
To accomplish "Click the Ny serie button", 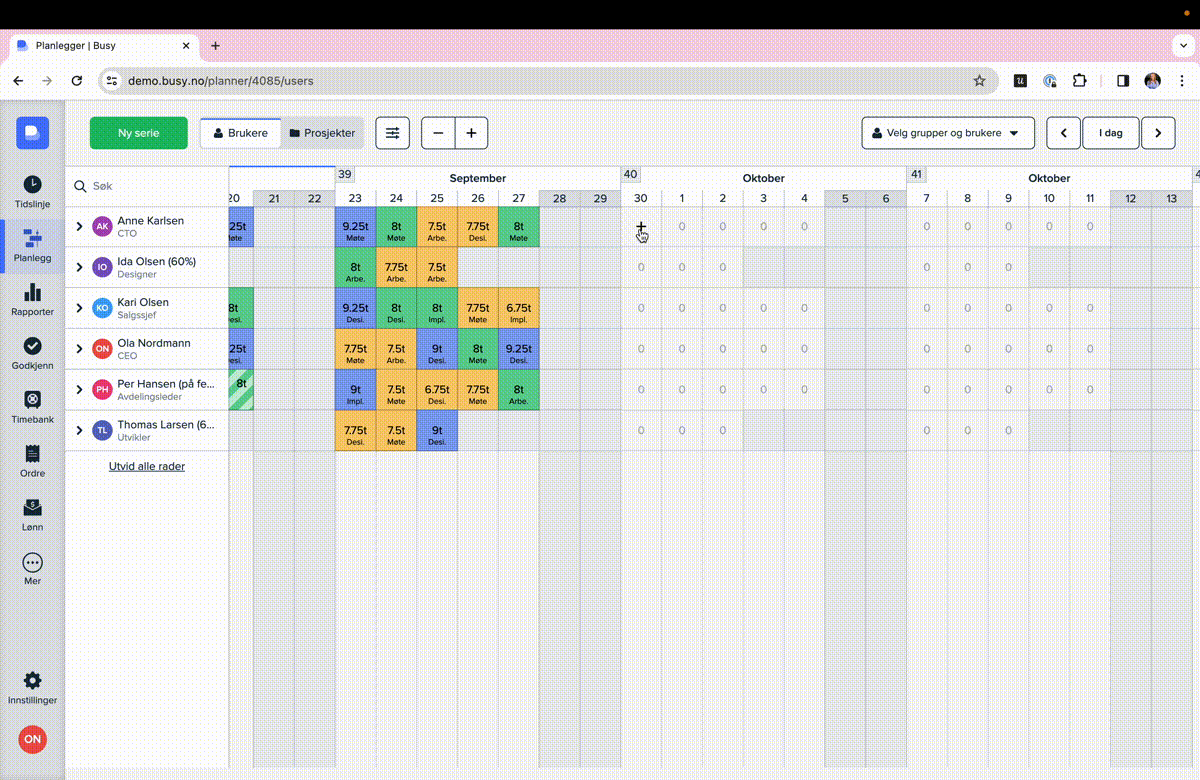I will (138, 132).
